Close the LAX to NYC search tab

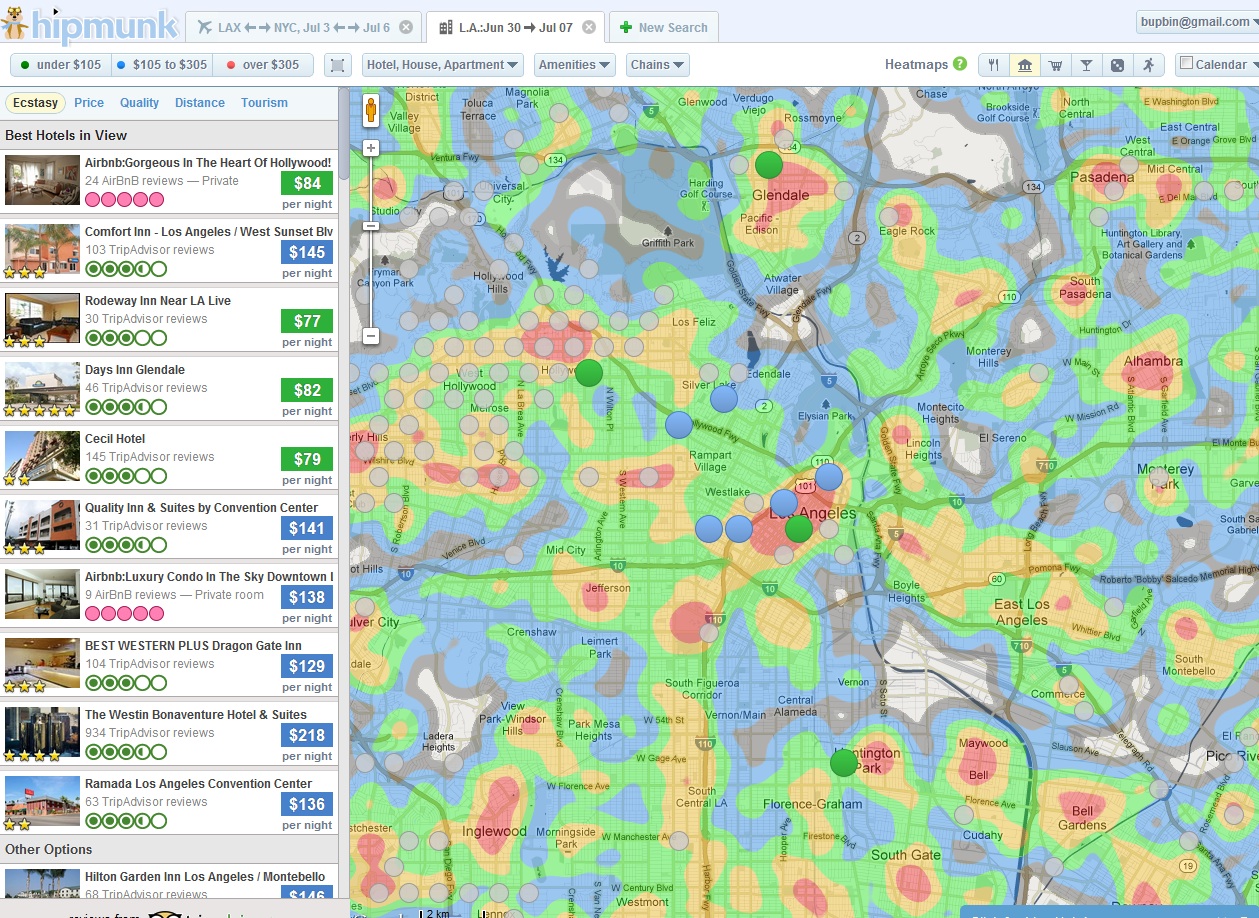click(405, 27)
